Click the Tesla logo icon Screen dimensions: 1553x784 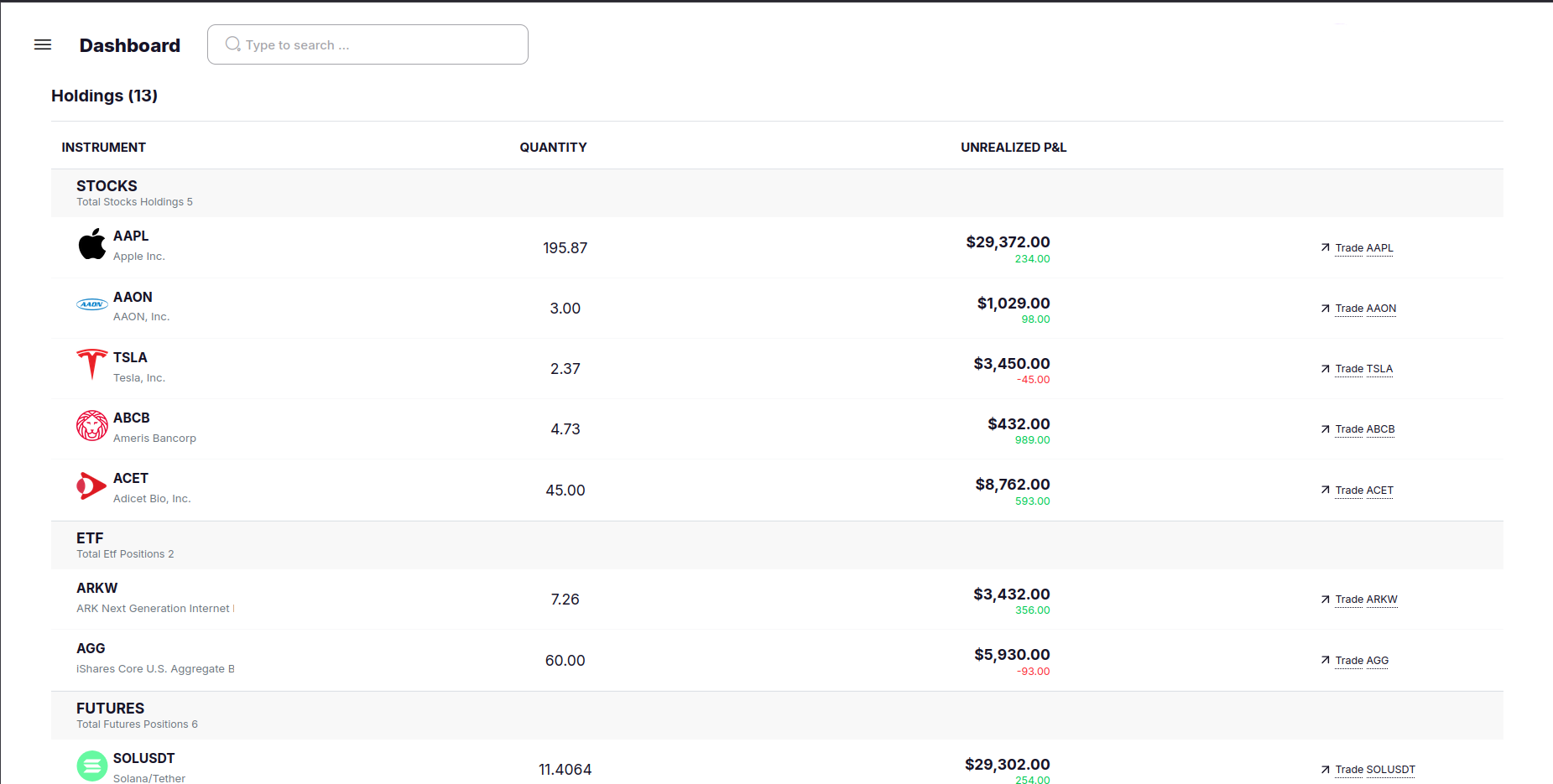[x=92, y=365]
